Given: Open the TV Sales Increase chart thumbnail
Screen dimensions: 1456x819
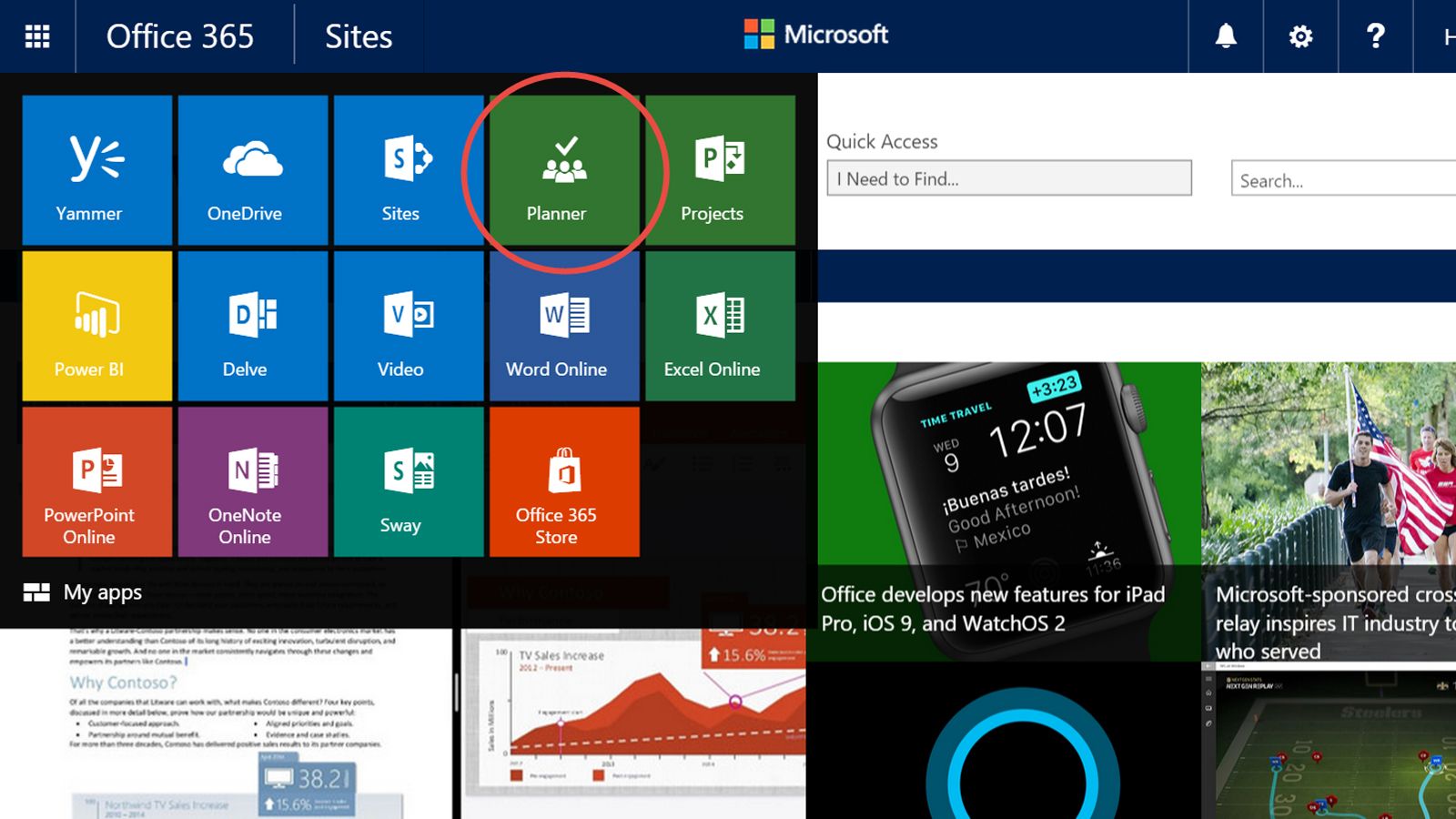Looking at the screenshot, I should pos(633,723).
